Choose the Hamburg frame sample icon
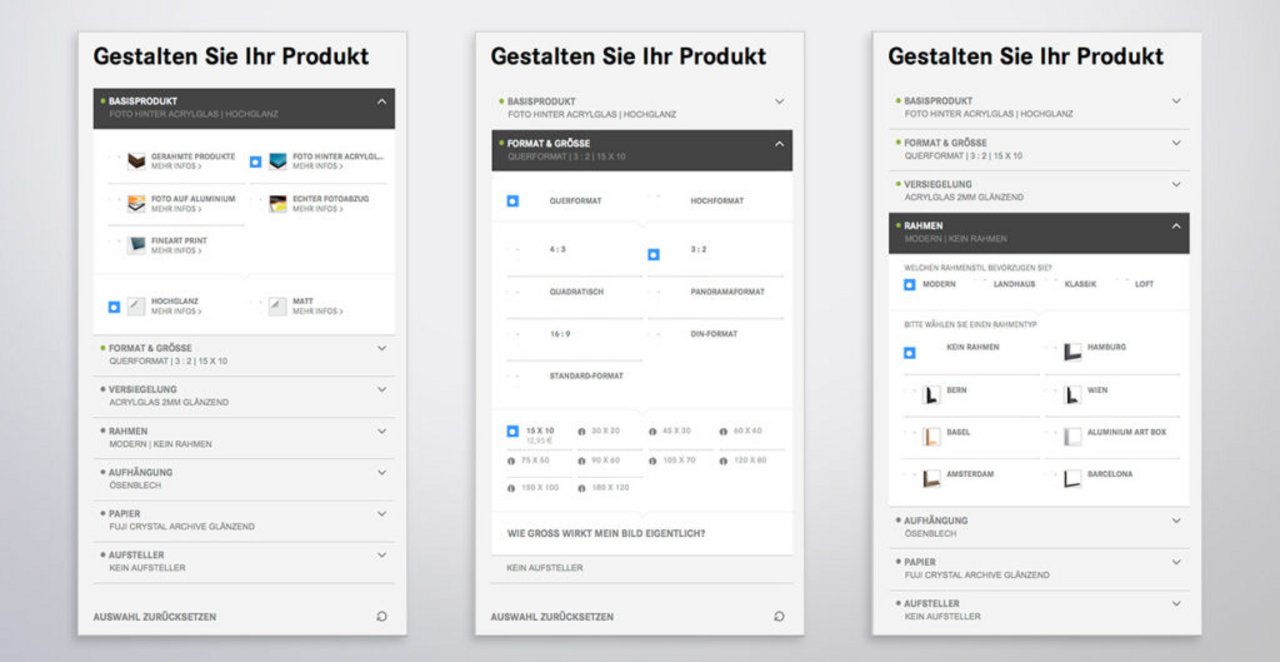Image resolution: width=1280 pixels, height=662 pixels. 1072,352
